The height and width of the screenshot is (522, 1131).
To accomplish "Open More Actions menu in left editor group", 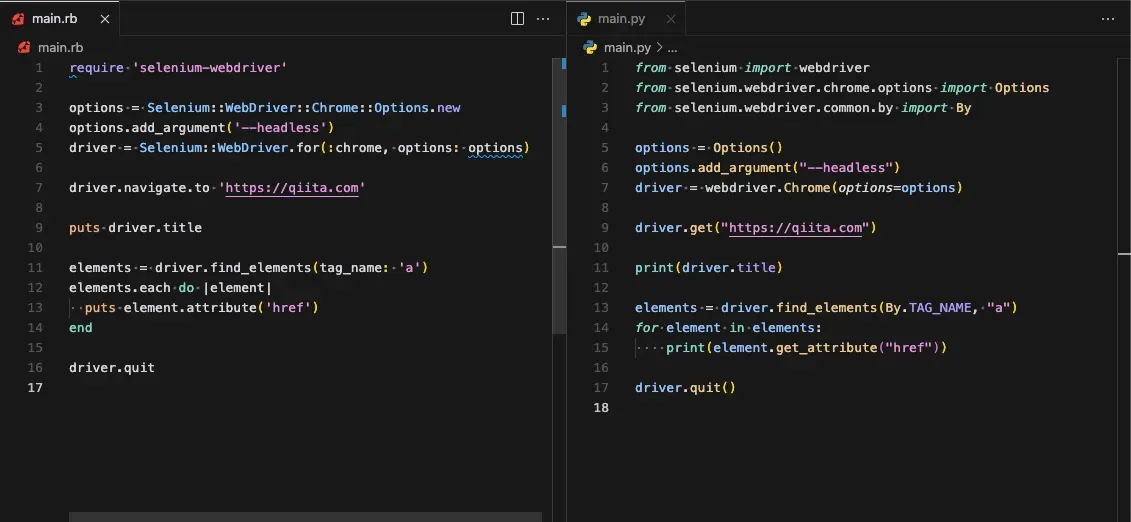I will click(x=543, y=19).
